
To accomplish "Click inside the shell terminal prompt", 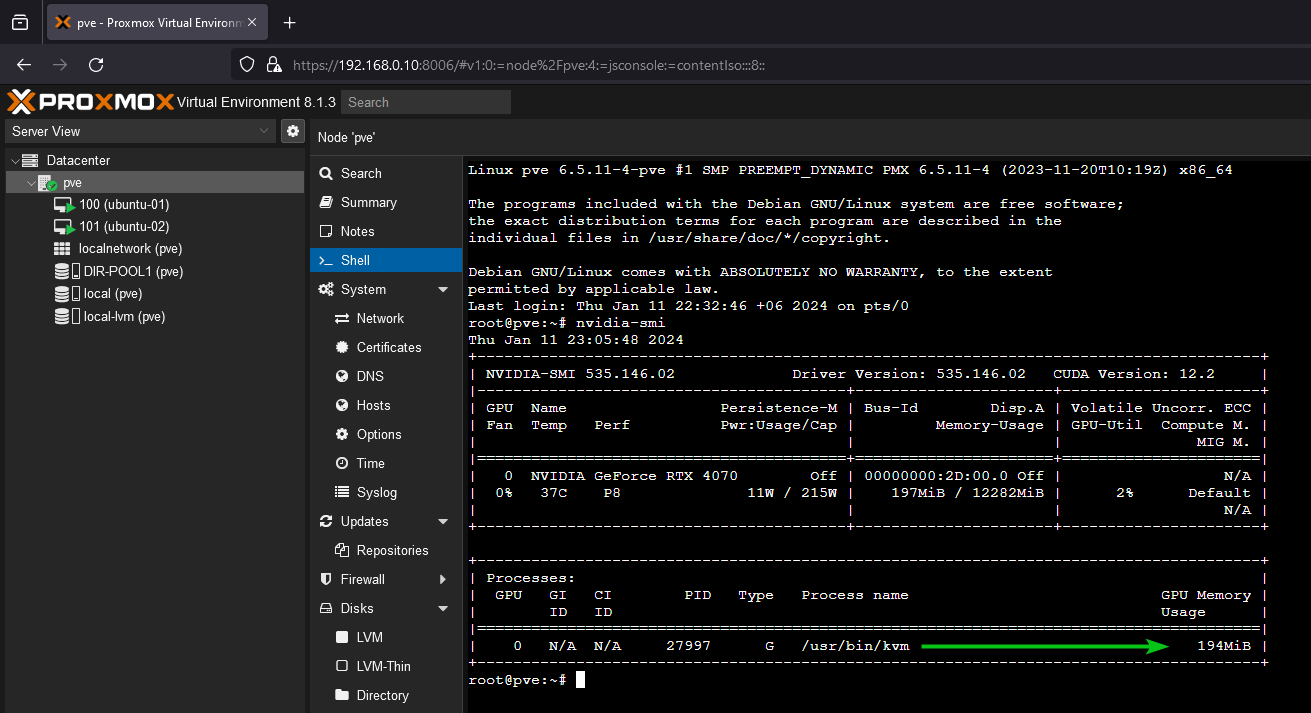I will (580, 680).
